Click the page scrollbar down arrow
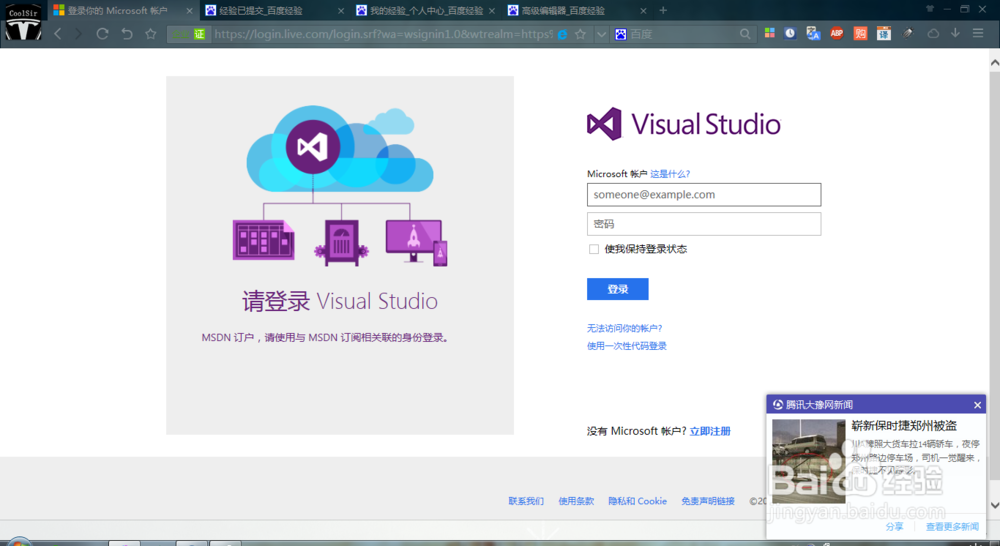 point(994,505)
